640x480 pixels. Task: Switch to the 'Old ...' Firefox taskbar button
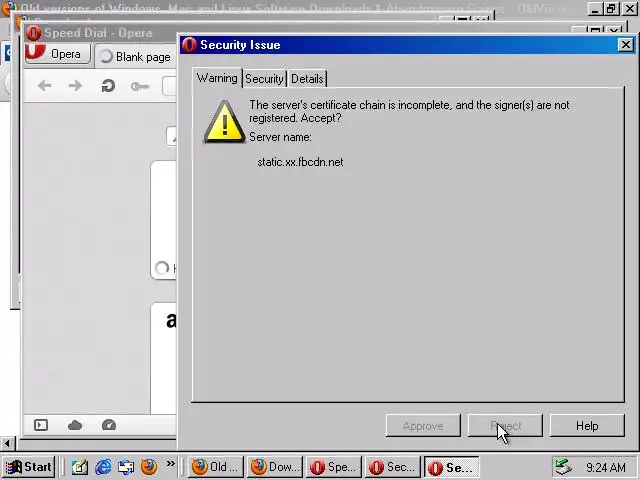(x=216, y=467)
